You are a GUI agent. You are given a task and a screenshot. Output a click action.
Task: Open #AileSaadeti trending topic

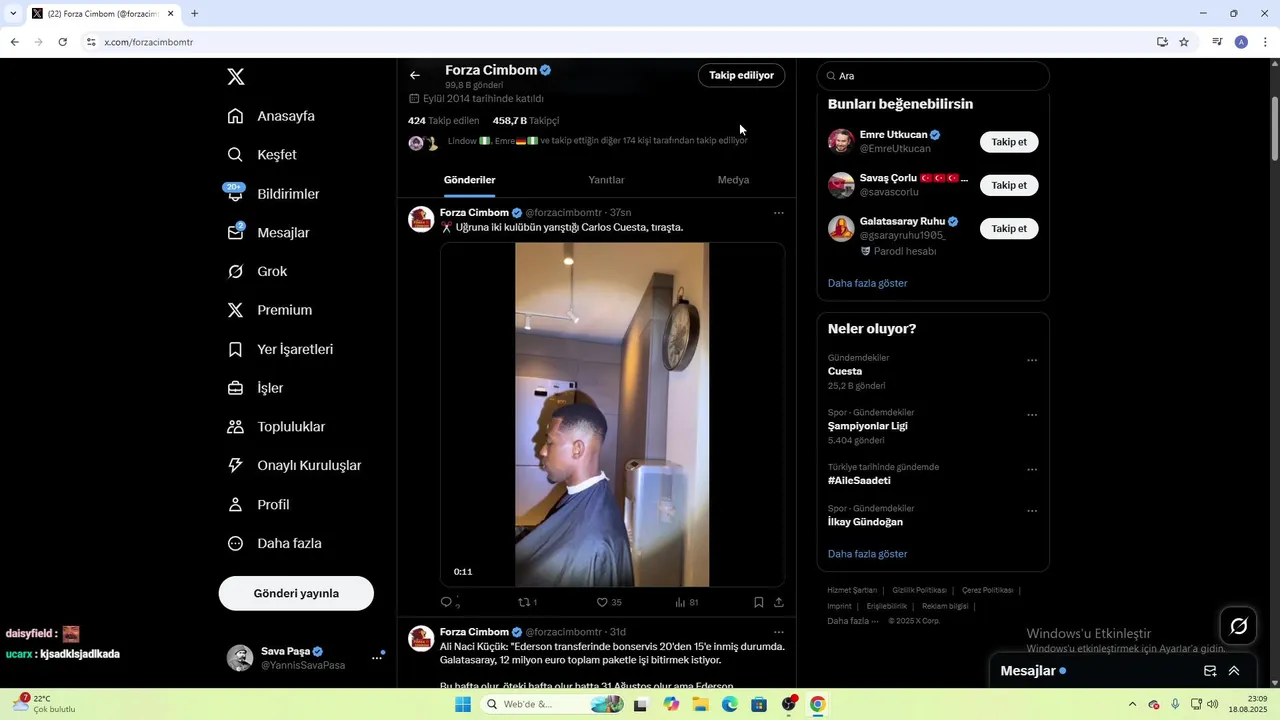[859, 481]
